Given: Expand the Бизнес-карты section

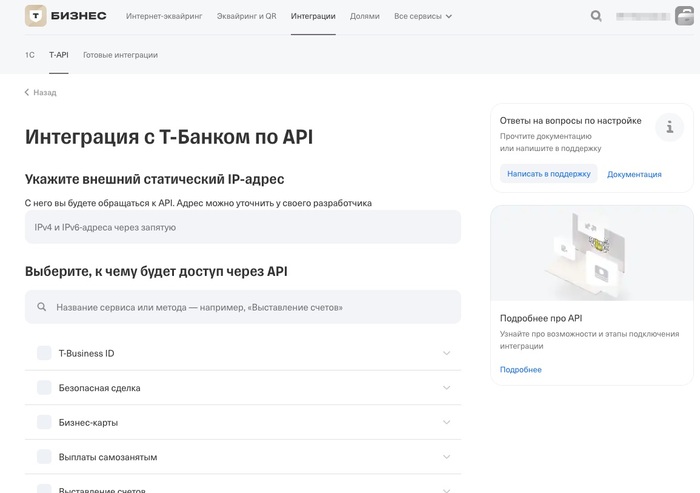Looking at the screenshot, I should pyautogui.click(x=446, y=422).
